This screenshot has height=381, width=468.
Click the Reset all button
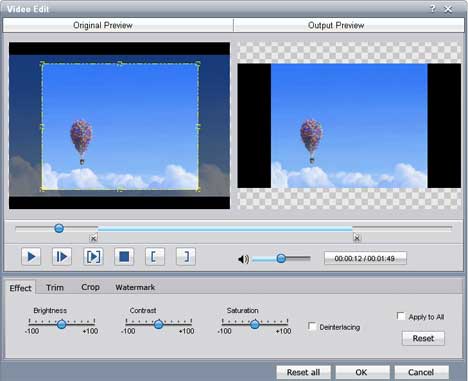coord(303,372)
